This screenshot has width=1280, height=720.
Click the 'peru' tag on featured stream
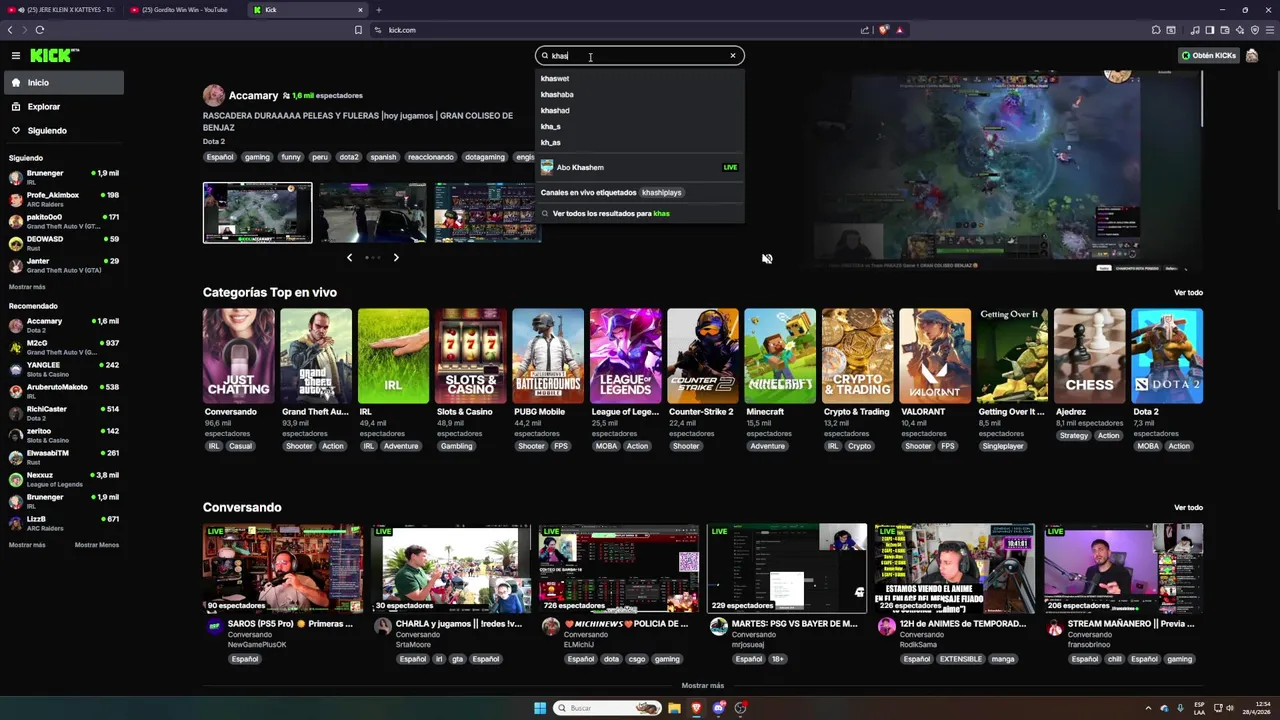click(319, 157)
